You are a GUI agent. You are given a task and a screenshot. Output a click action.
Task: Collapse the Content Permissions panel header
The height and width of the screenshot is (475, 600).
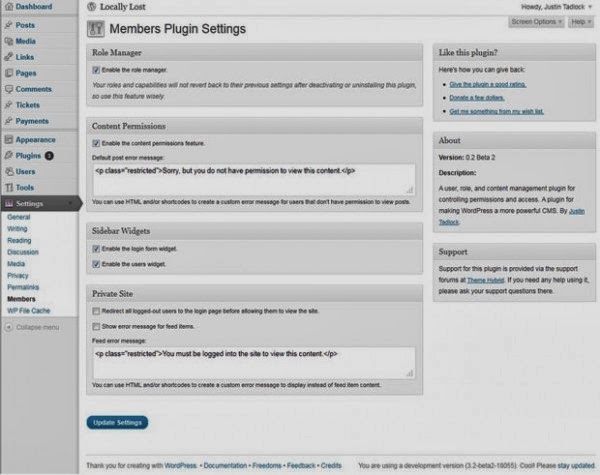coord(254,126)
